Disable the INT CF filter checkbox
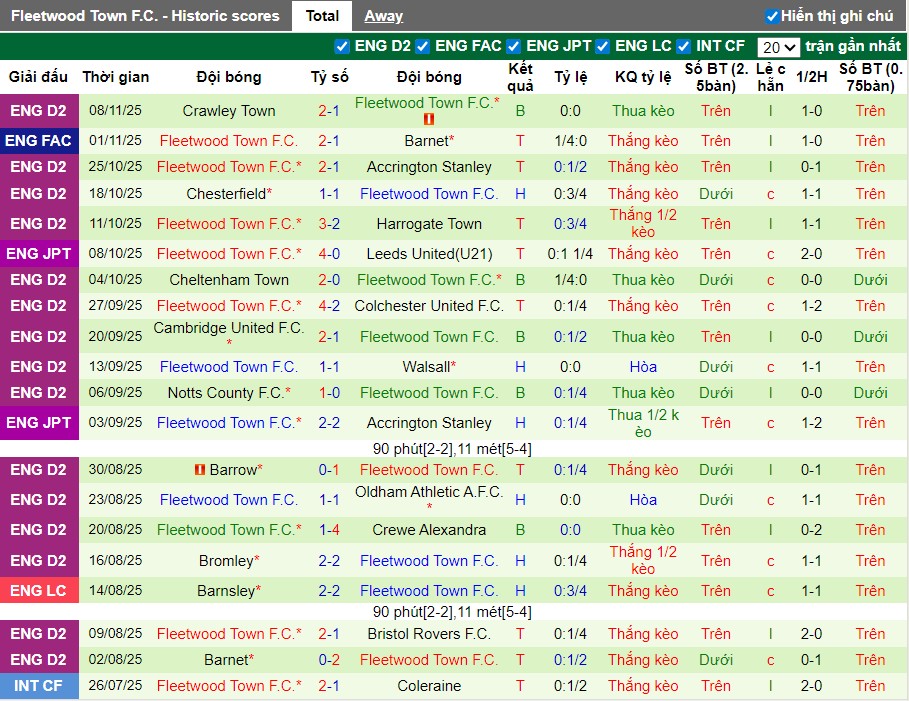The image size is (909, 701). coord(682,46)
